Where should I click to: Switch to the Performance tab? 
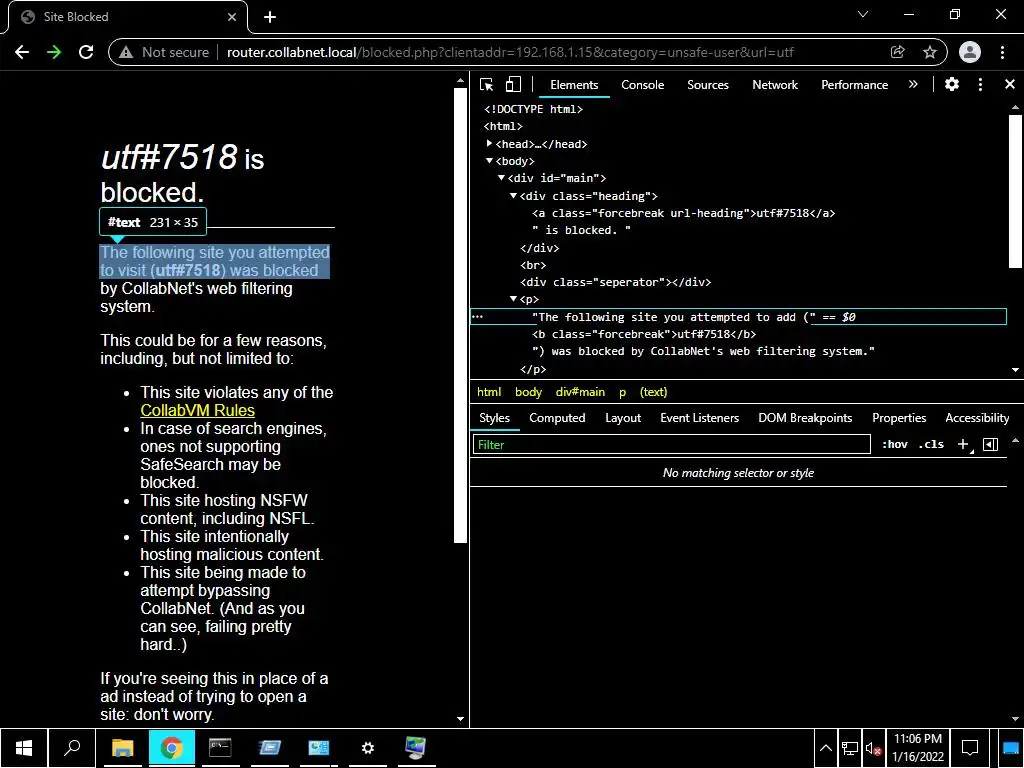click(x=854, y=85)
